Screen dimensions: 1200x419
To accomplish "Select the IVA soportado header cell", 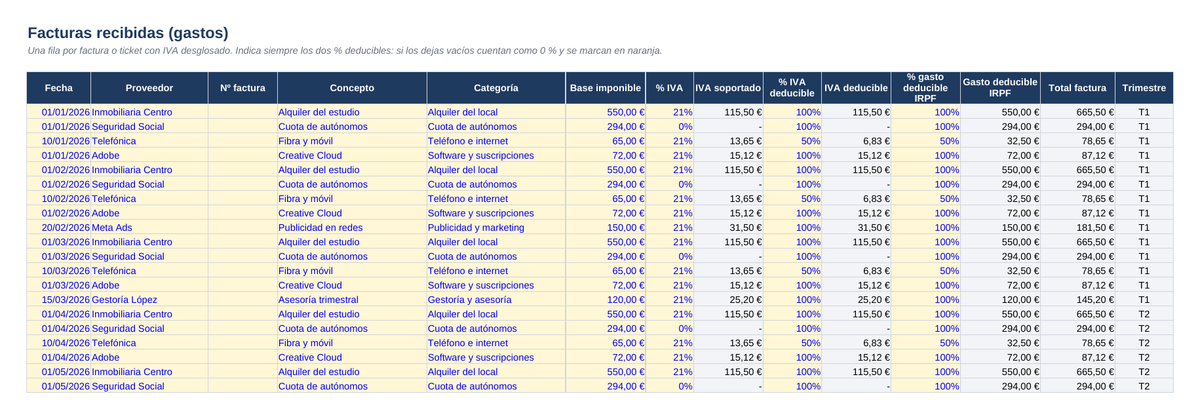I will (729, 88).
